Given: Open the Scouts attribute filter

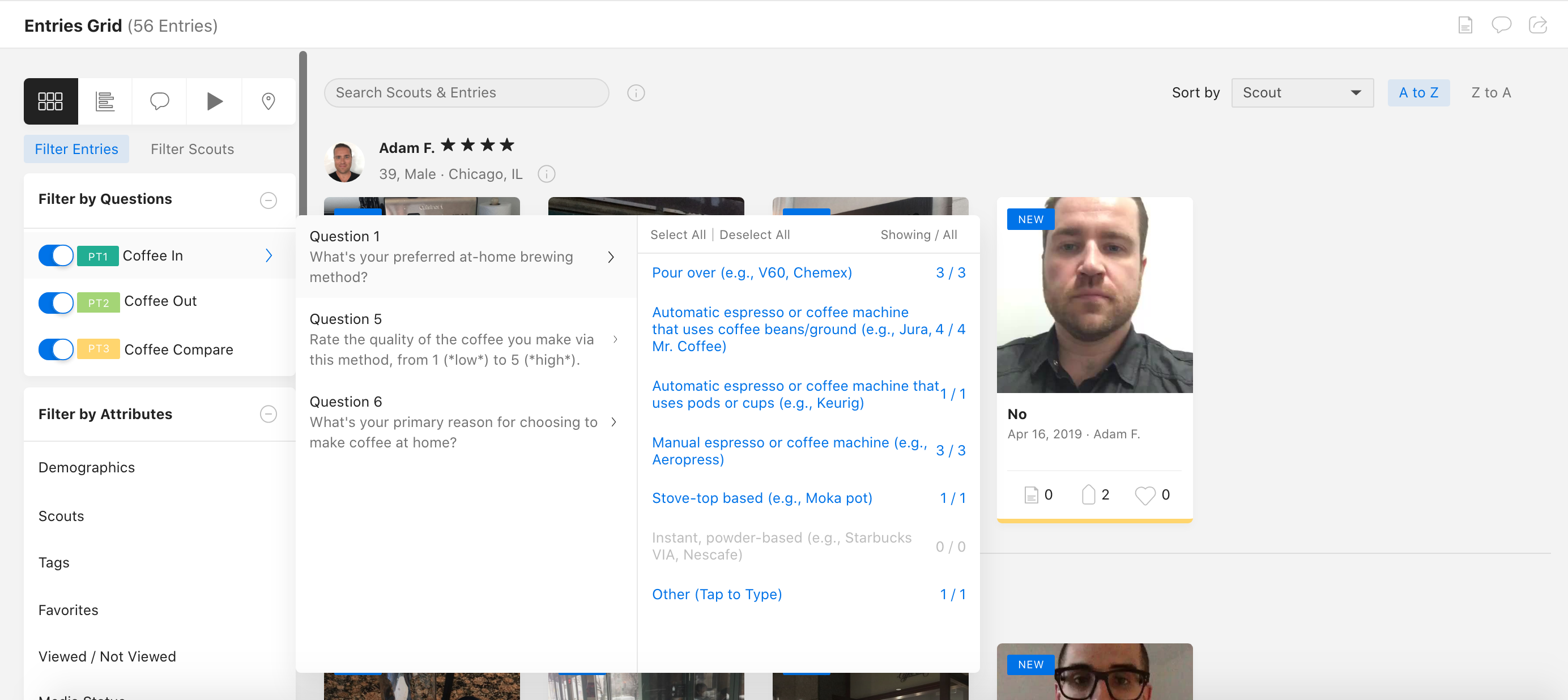Looking at the screenshot, I should tap(61, 516).
